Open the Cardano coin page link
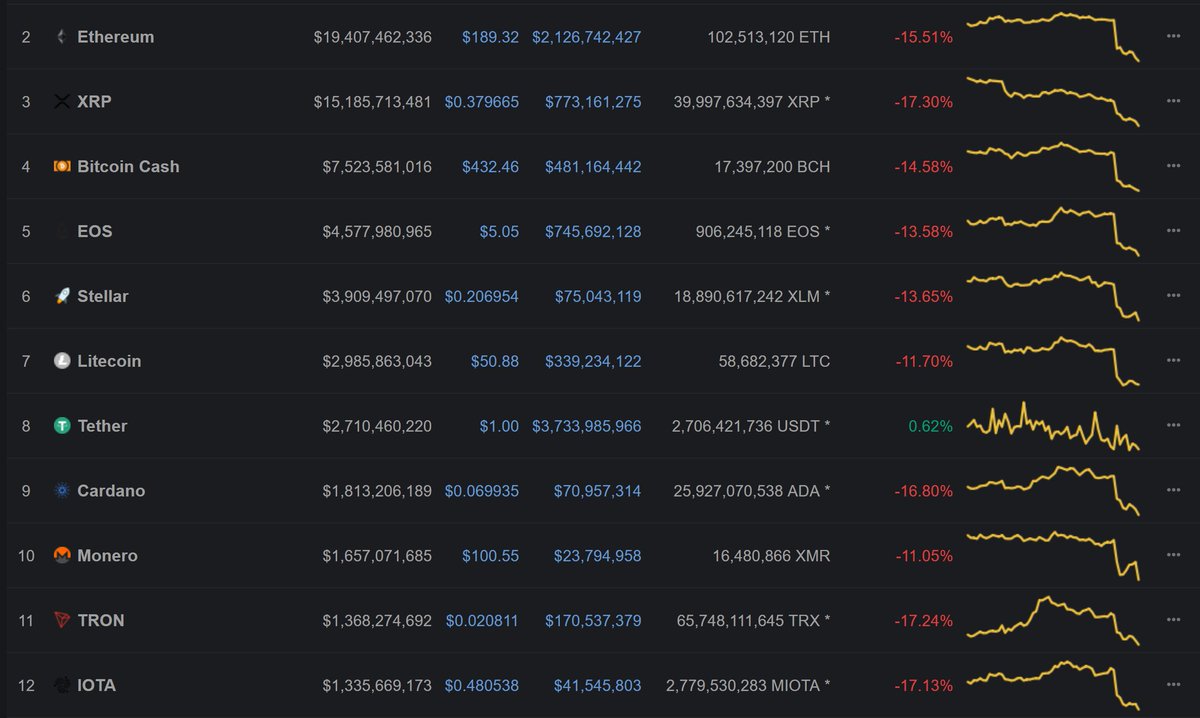This screenshot has width=1200, height=718. pyautogui.click(x=111, y=491)
